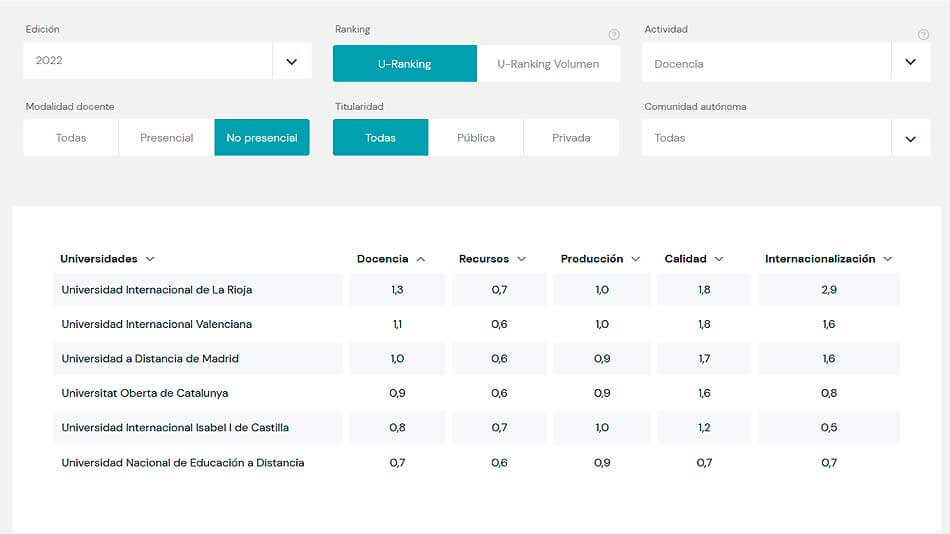Image resolution: width=950 pixels, height=534 pixels.
Task: Click the Edición field label
Action: coord(42,29)
